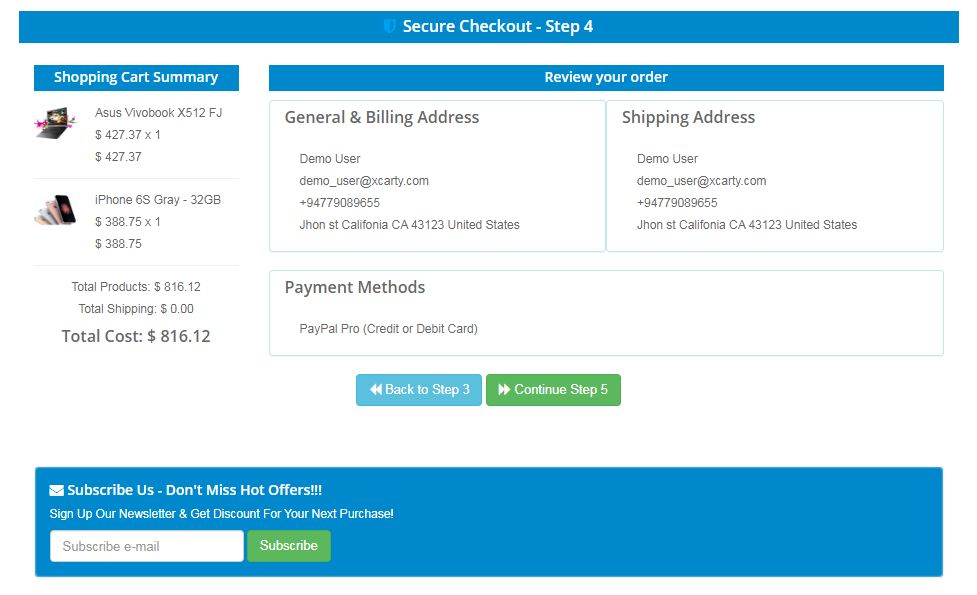Screen dimensions: 977x595
Task: Click the Payment Methods heading
Action: tap(355, 287)
